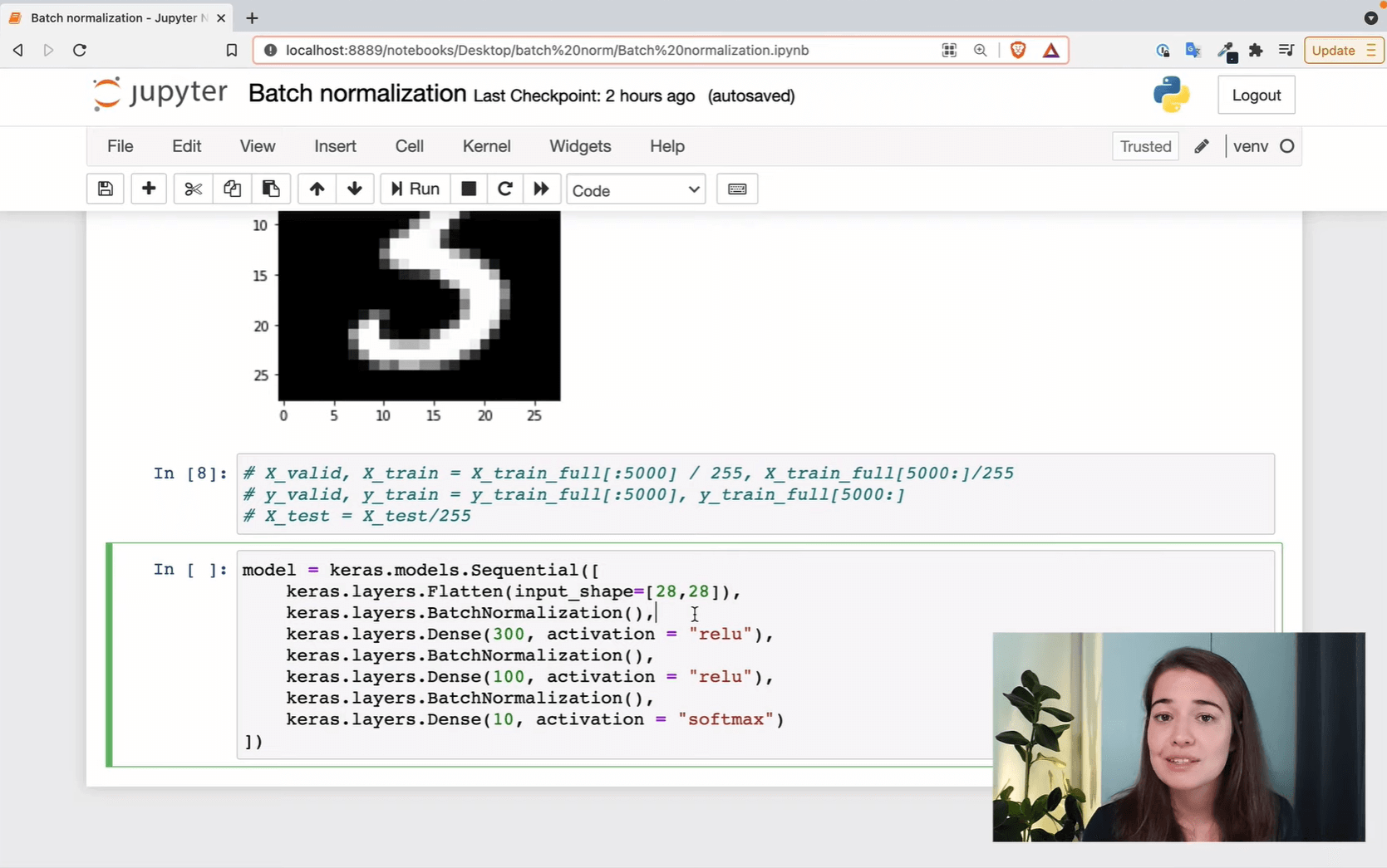
Task: Expand the Widgets menu
Action: (x=580, y=146)
